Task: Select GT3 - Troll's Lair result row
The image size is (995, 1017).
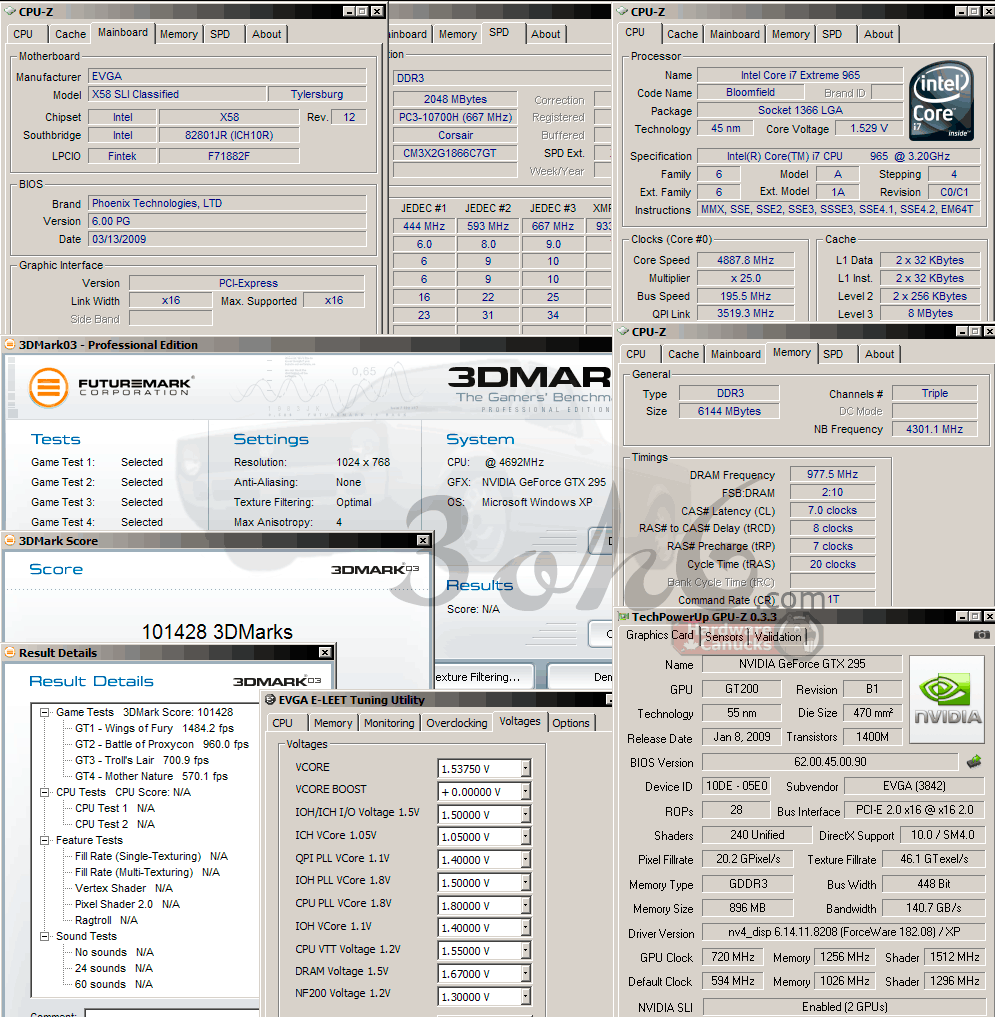Action: [142, 760]
